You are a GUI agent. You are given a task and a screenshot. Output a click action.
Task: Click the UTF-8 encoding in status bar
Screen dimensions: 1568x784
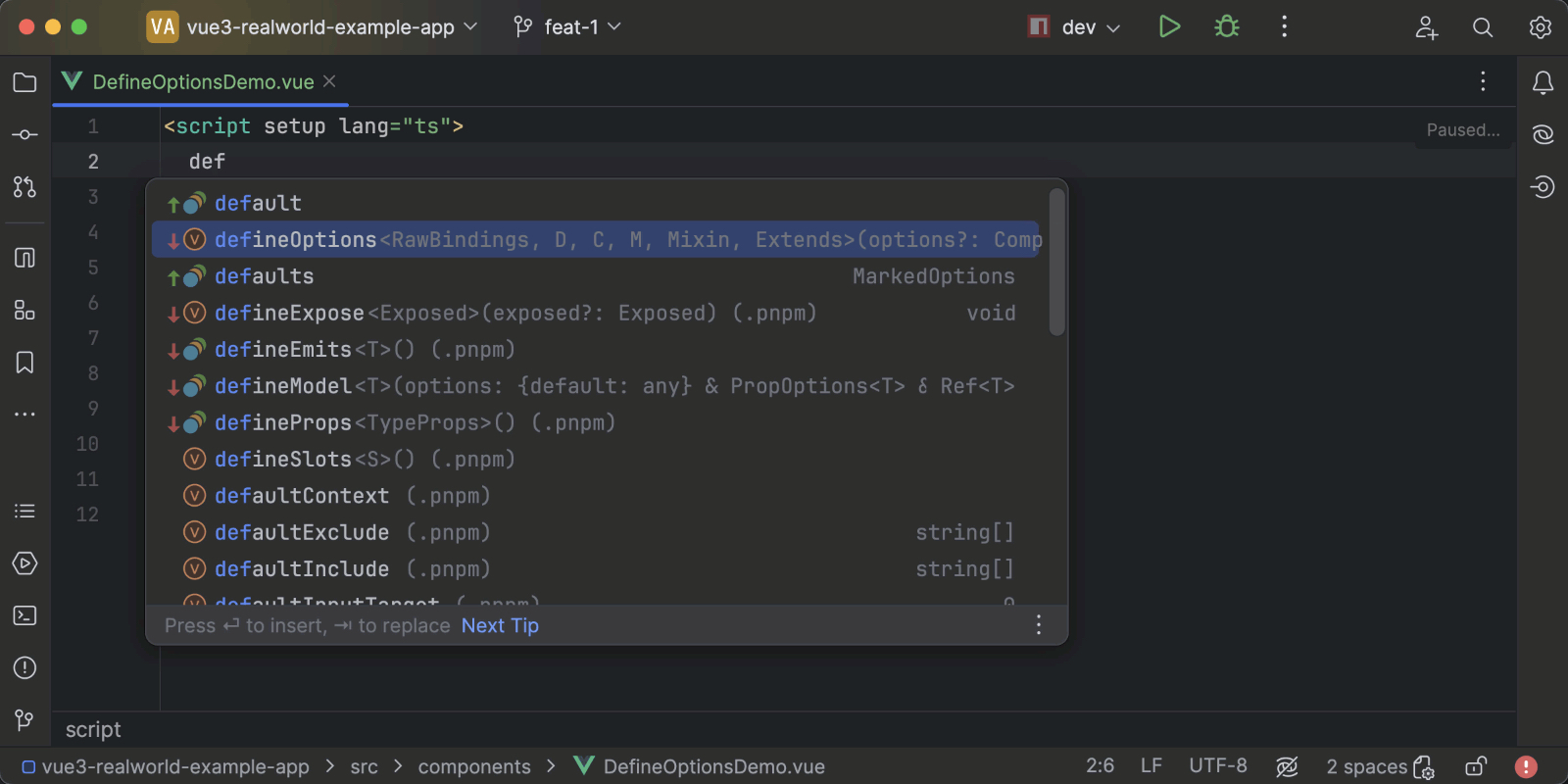click(x=1217, y=766)
